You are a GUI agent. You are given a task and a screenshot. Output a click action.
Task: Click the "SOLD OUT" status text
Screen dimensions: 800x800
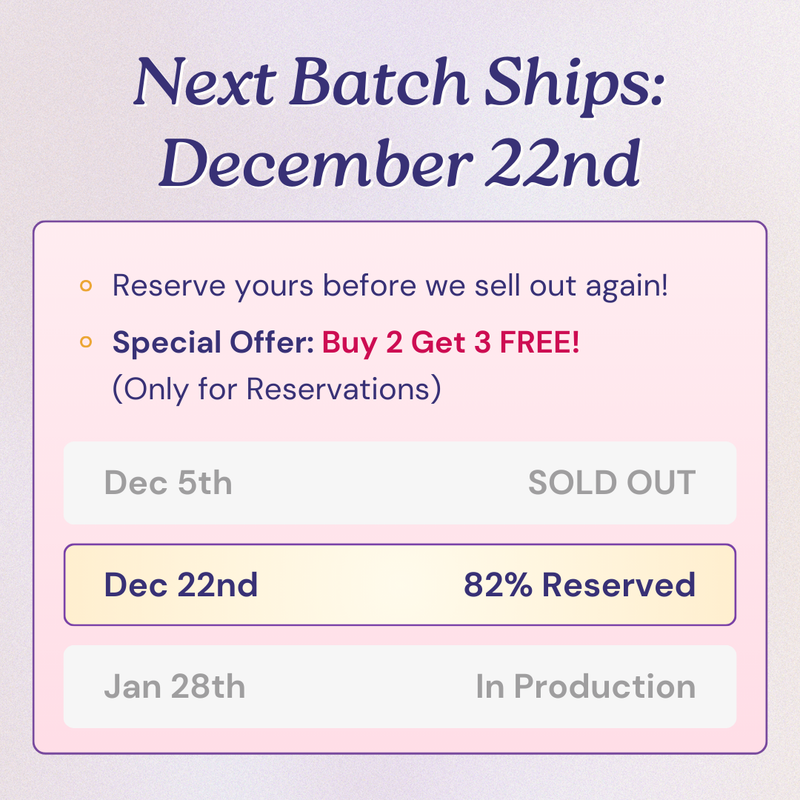tap(611, 483)
